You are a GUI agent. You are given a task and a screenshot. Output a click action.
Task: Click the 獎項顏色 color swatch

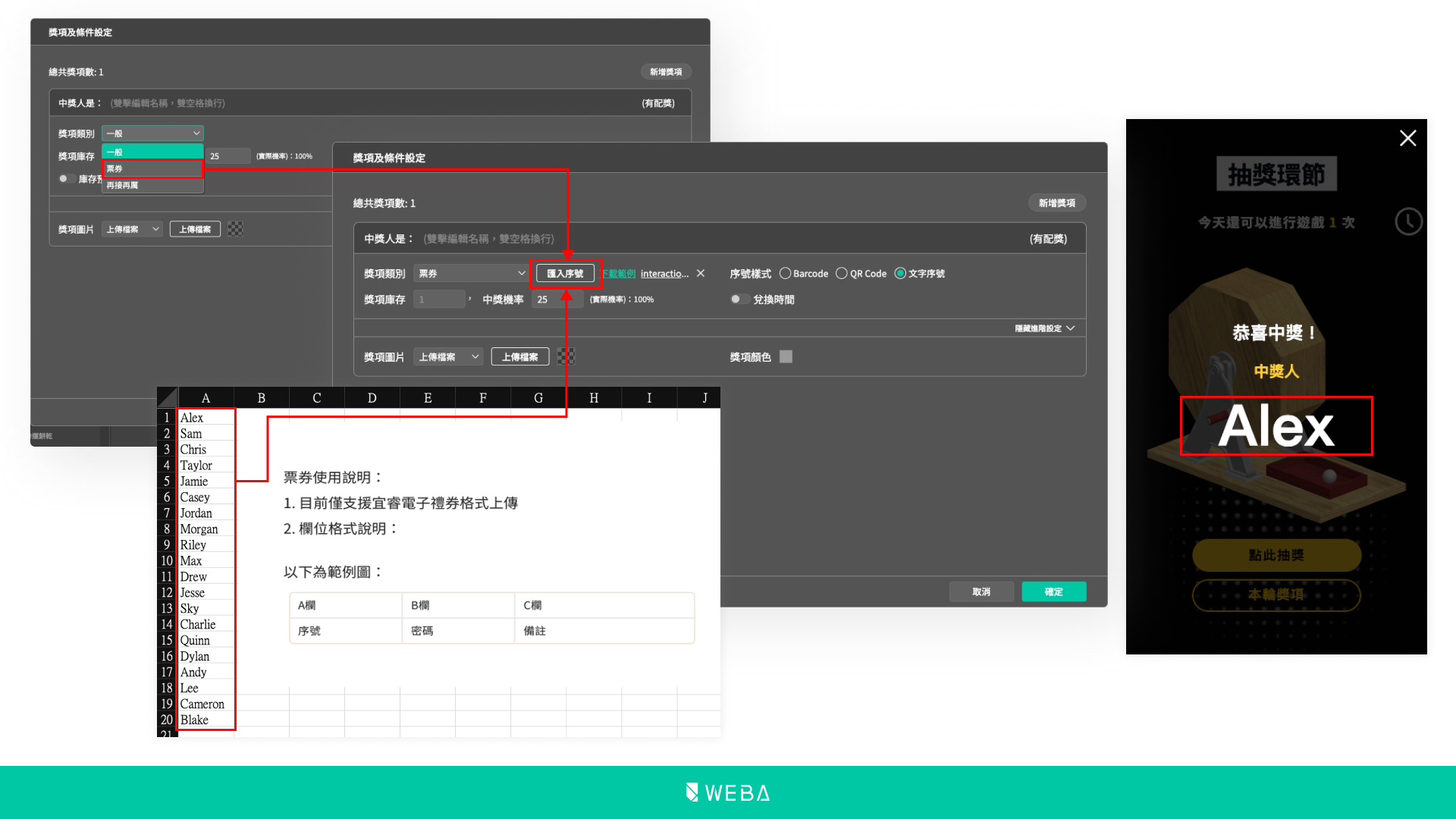coord(786,356)
